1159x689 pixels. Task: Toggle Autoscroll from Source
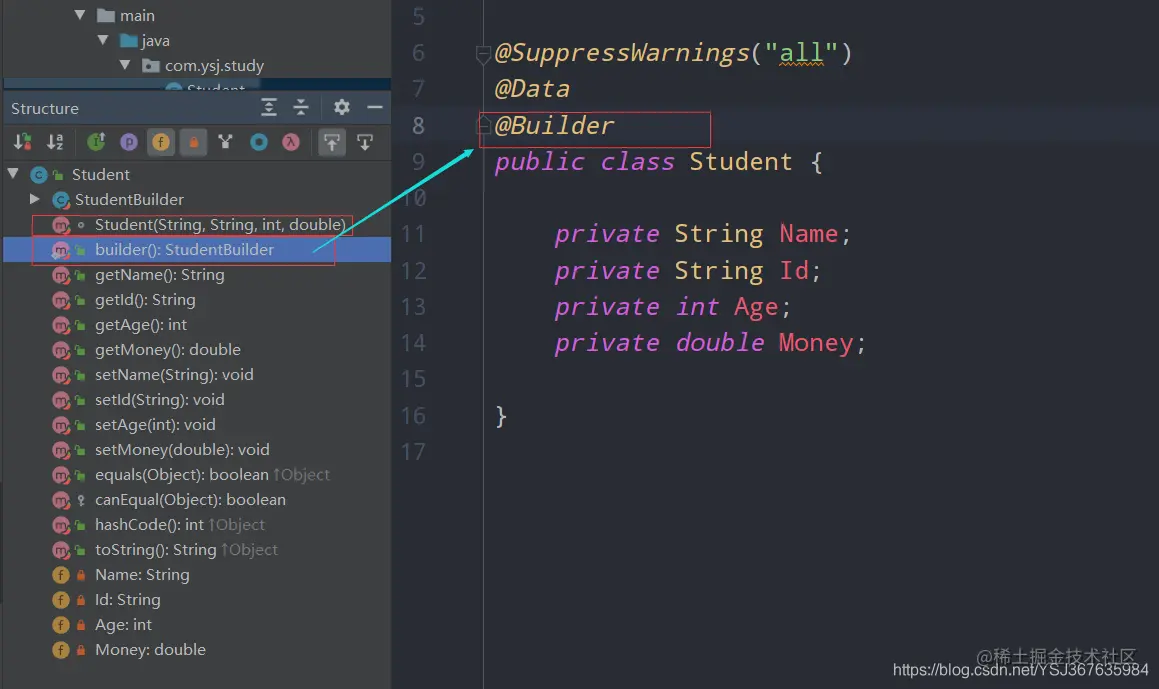point(365,141)
